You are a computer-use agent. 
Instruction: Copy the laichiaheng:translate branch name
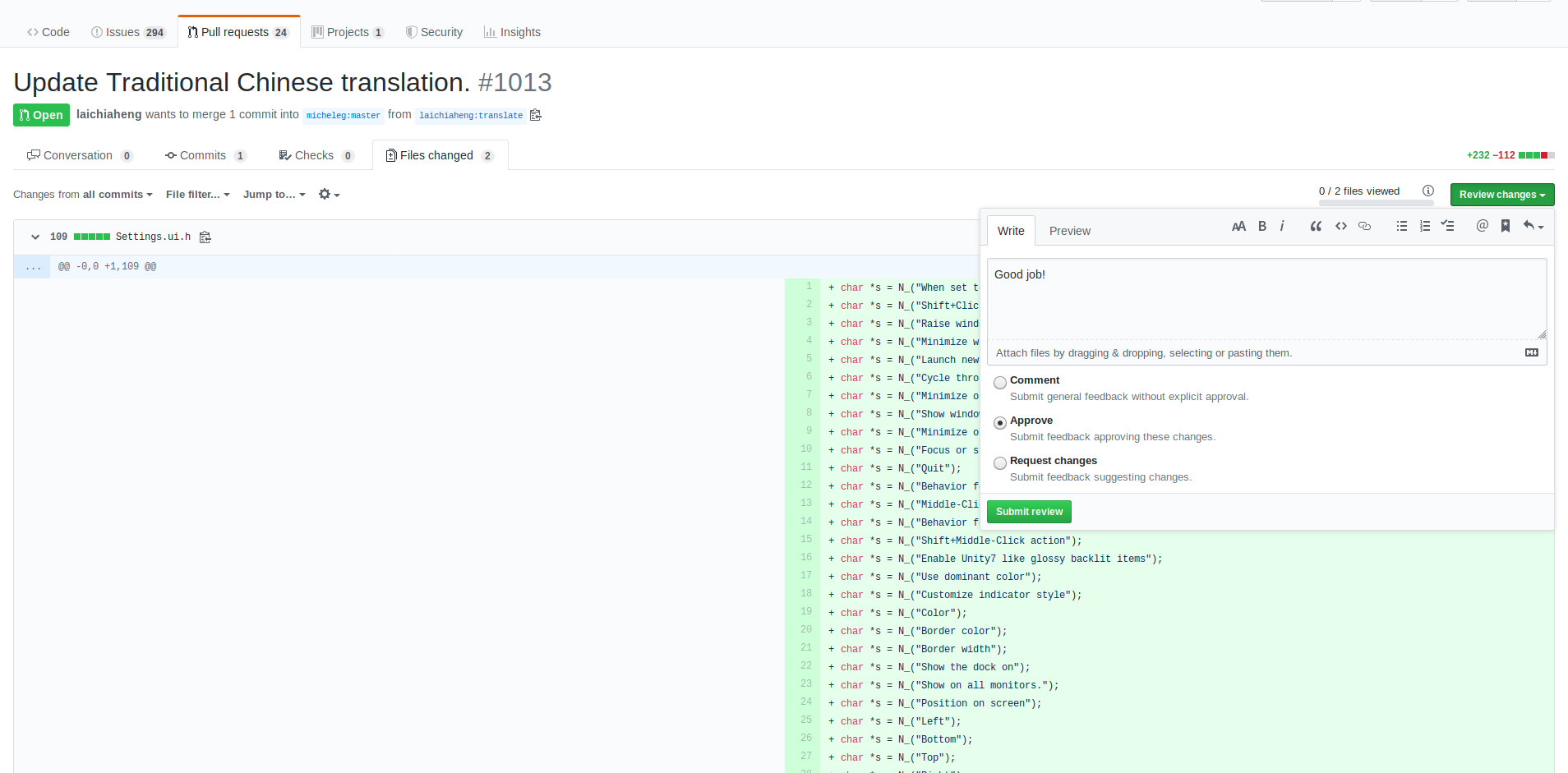(x=536, y=115)
